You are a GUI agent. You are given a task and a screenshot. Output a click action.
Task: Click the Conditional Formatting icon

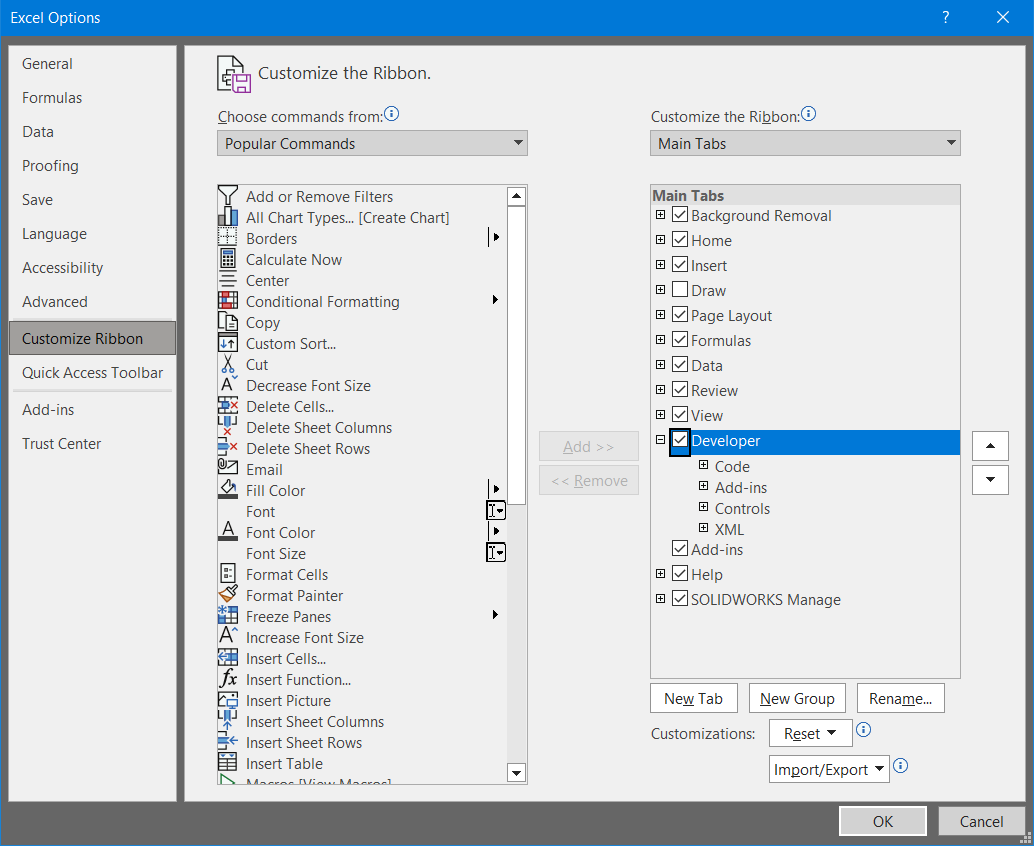point(228,301)
